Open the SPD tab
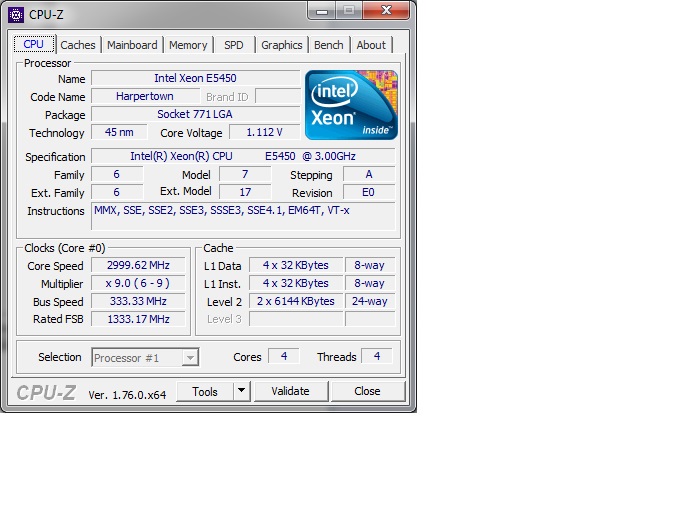This screenshot has width=691, height=518. coord(234,45)
